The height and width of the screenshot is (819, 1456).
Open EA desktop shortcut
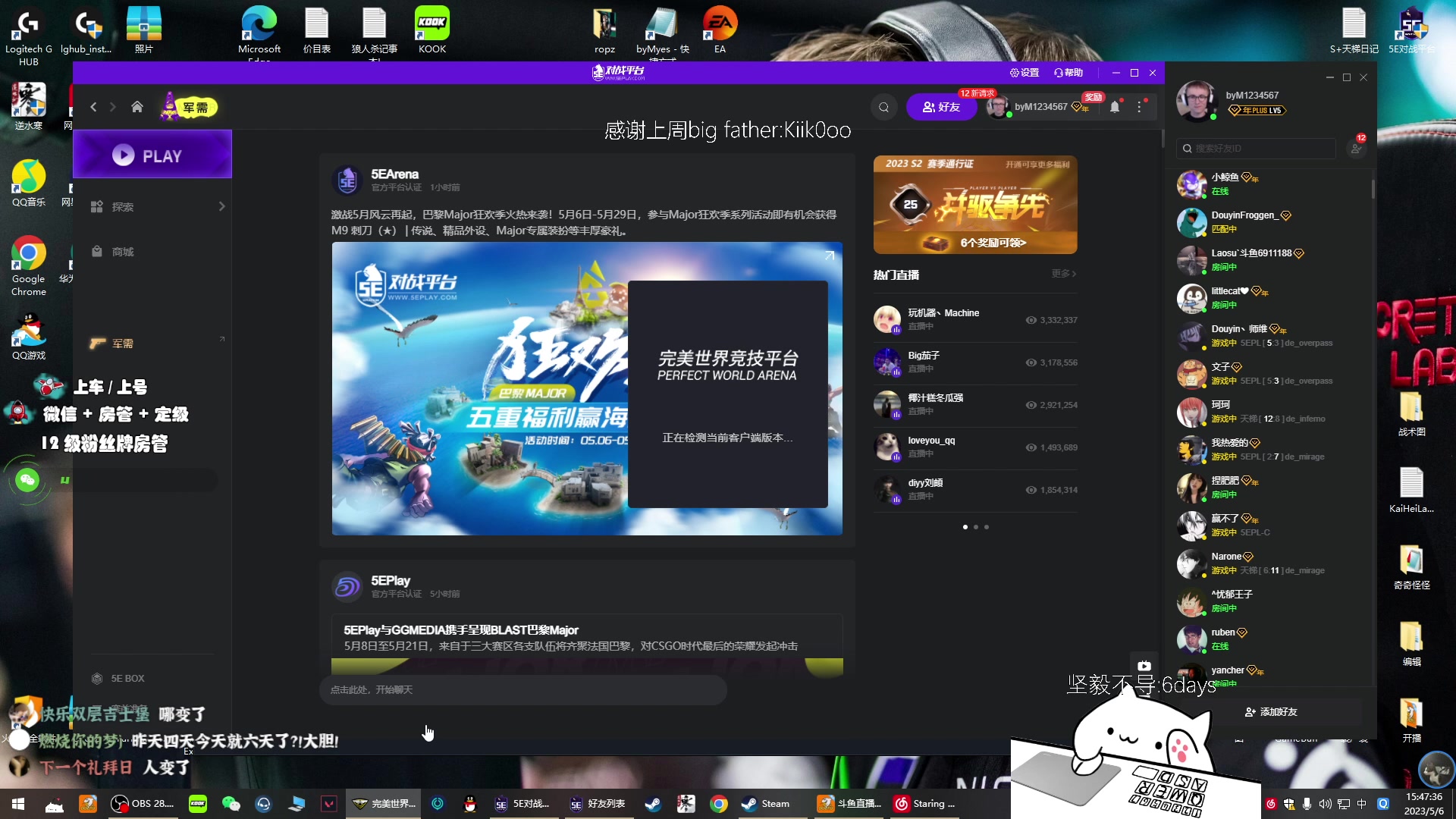(720, 30)
